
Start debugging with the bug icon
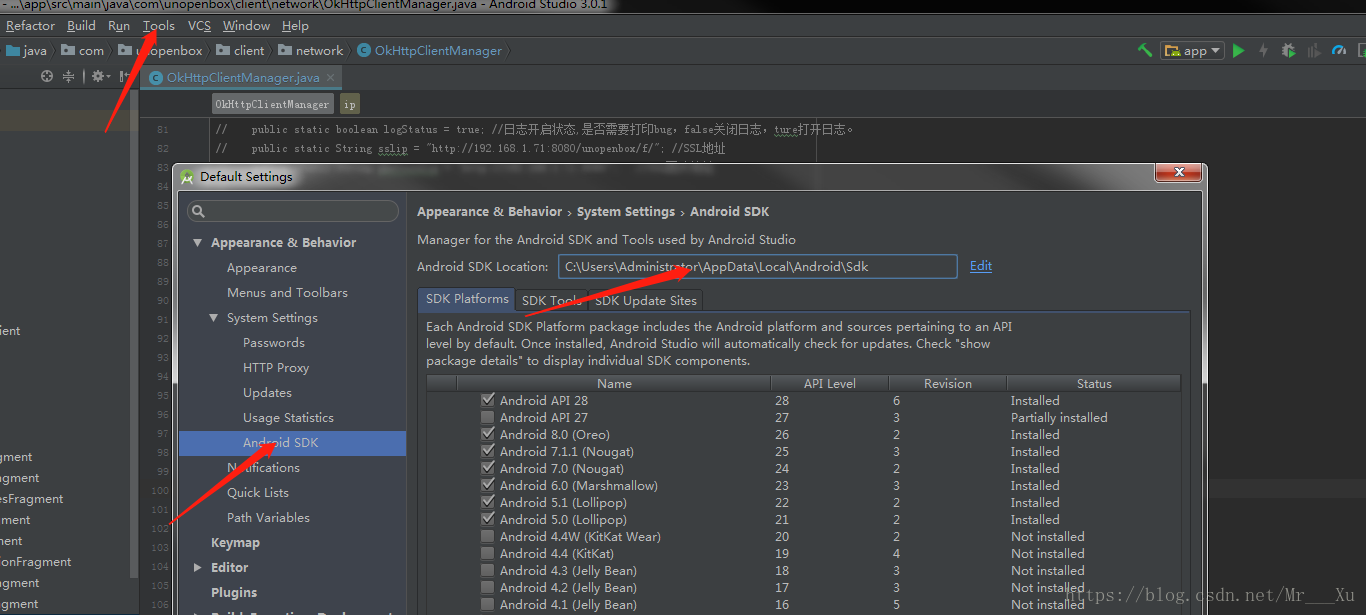click(1288, 51)
